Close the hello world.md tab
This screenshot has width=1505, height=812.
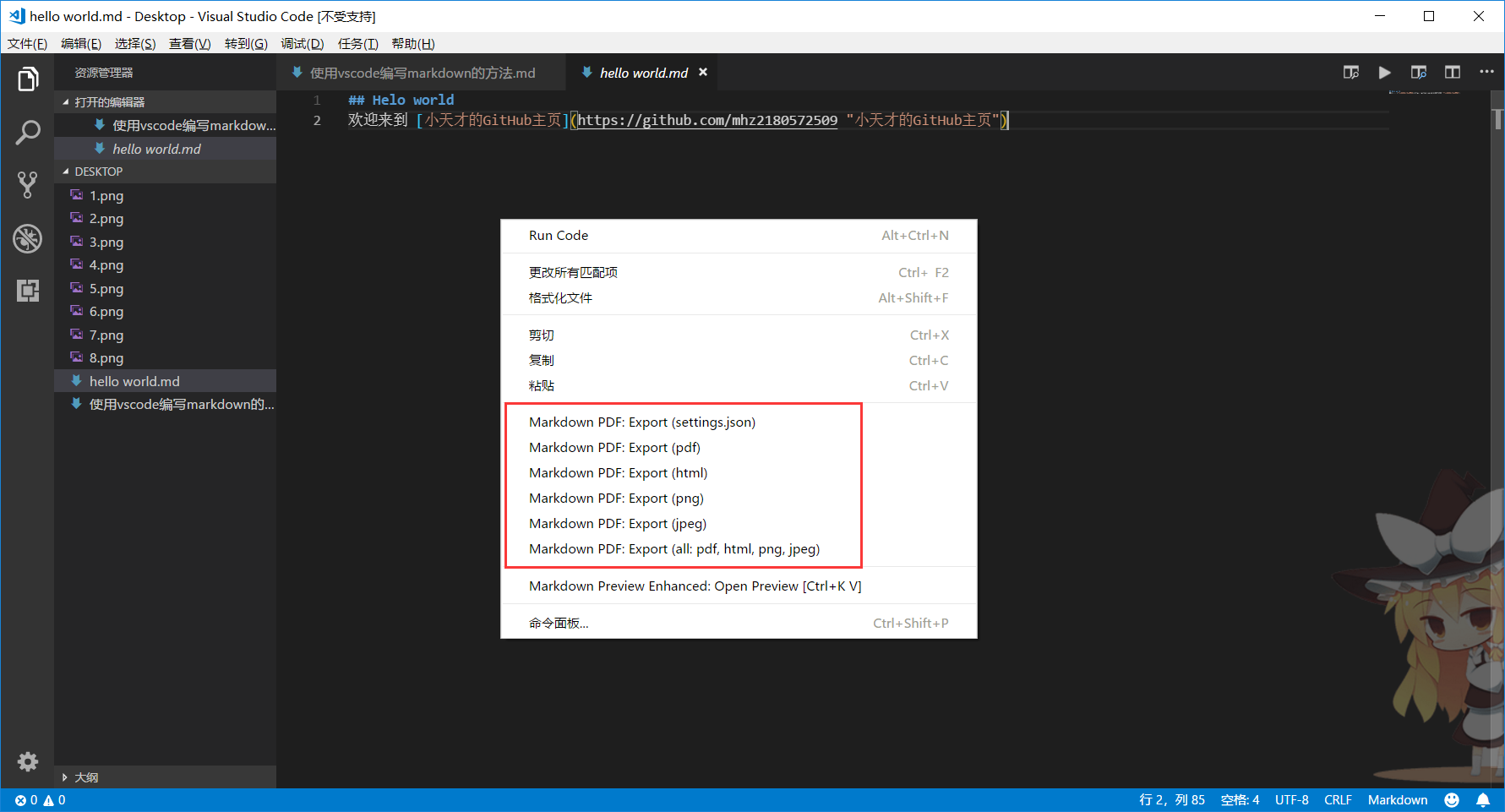coord(702,73)
